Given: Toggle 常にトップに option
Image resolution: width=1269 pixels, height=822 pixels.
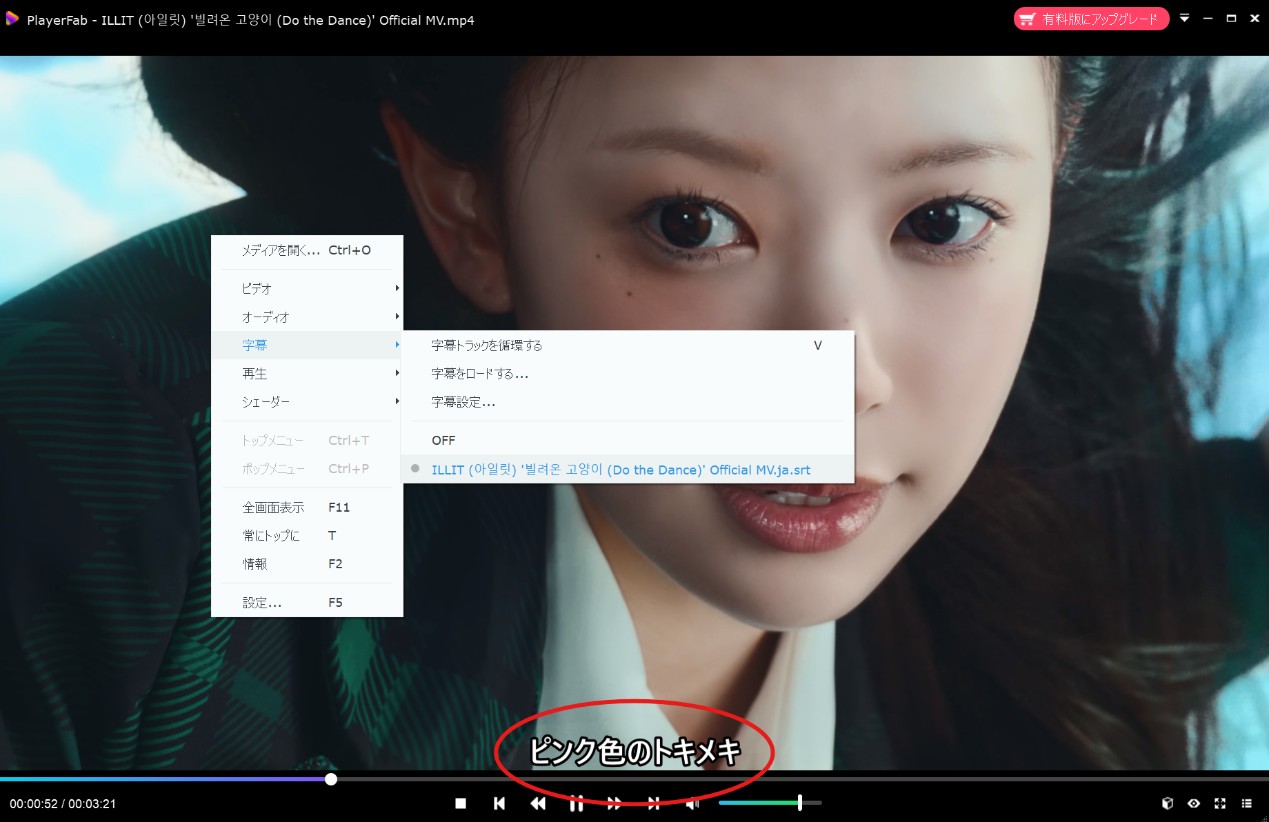Looking at the screenshot, I should click(x=307, y=536).
